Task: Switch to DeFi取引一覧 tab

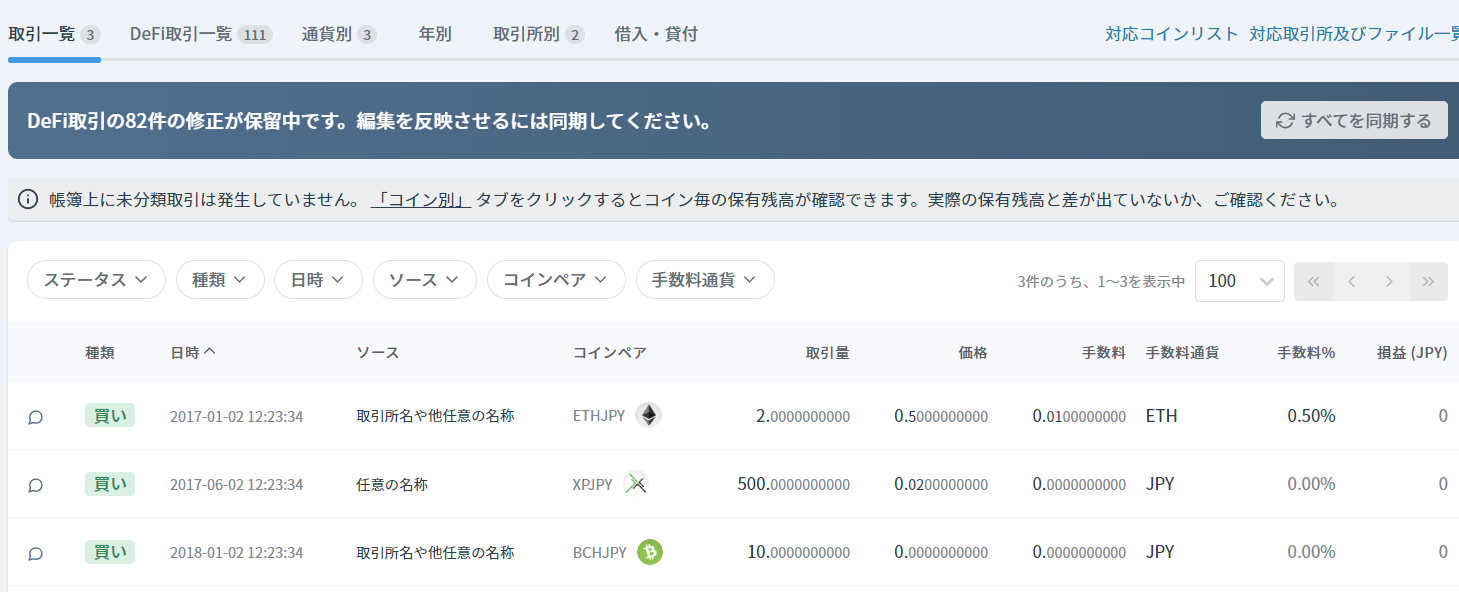Action: (x=201, y=34)
